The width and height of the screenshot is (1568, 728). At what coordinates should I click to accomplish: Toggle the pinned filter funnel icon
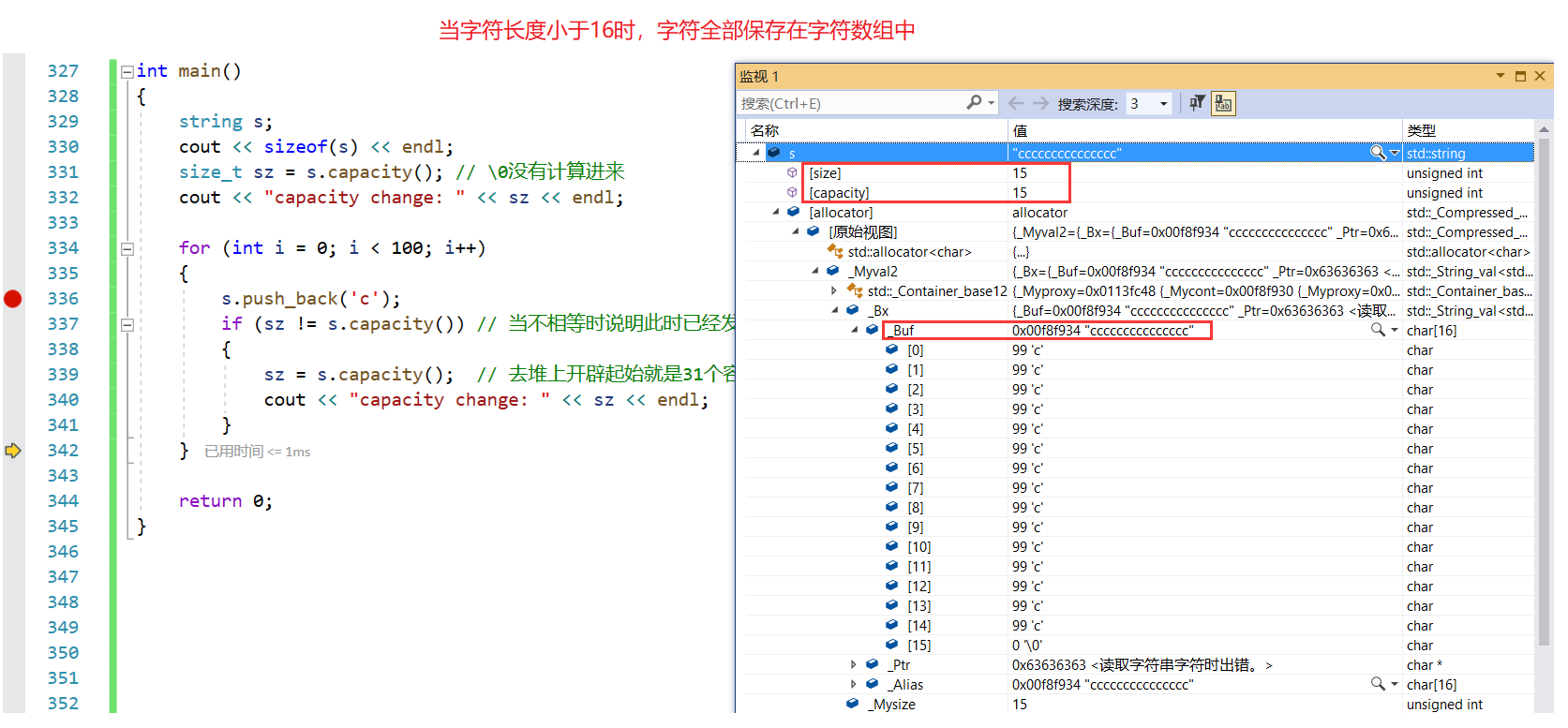point(1197,103)
